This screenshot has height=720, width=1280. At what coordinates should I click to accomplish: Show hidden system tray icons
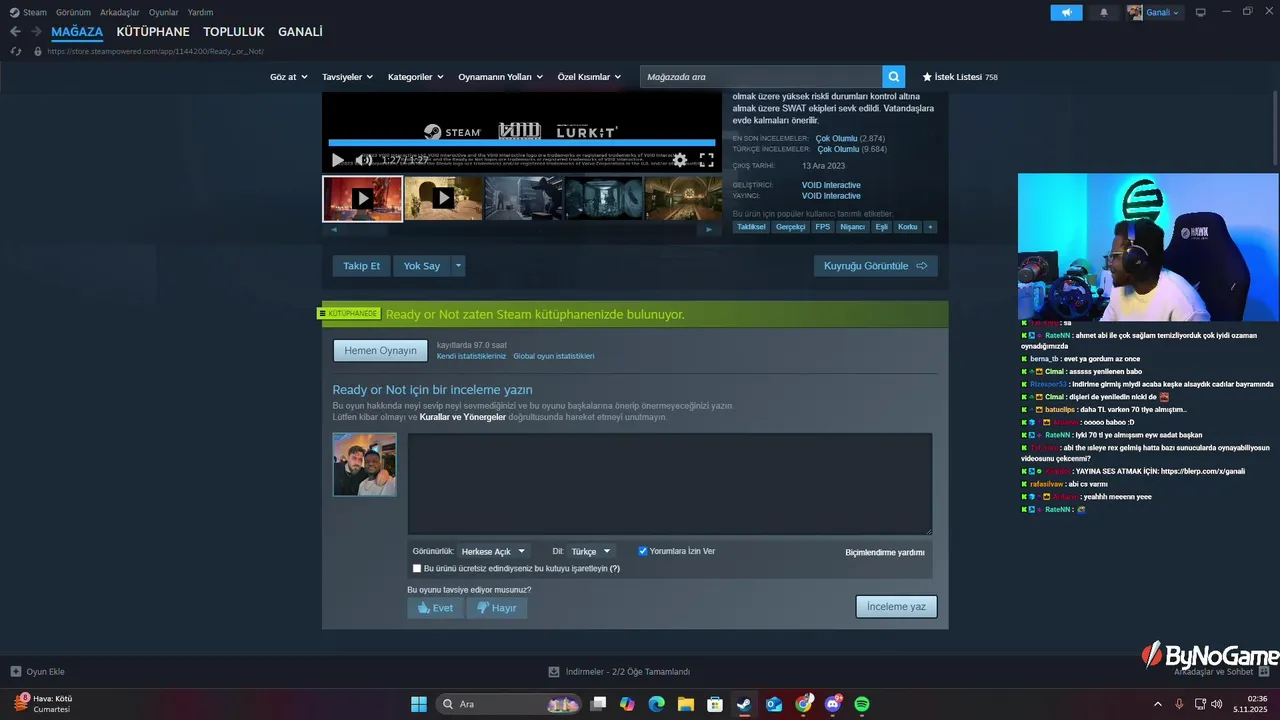1158,704
